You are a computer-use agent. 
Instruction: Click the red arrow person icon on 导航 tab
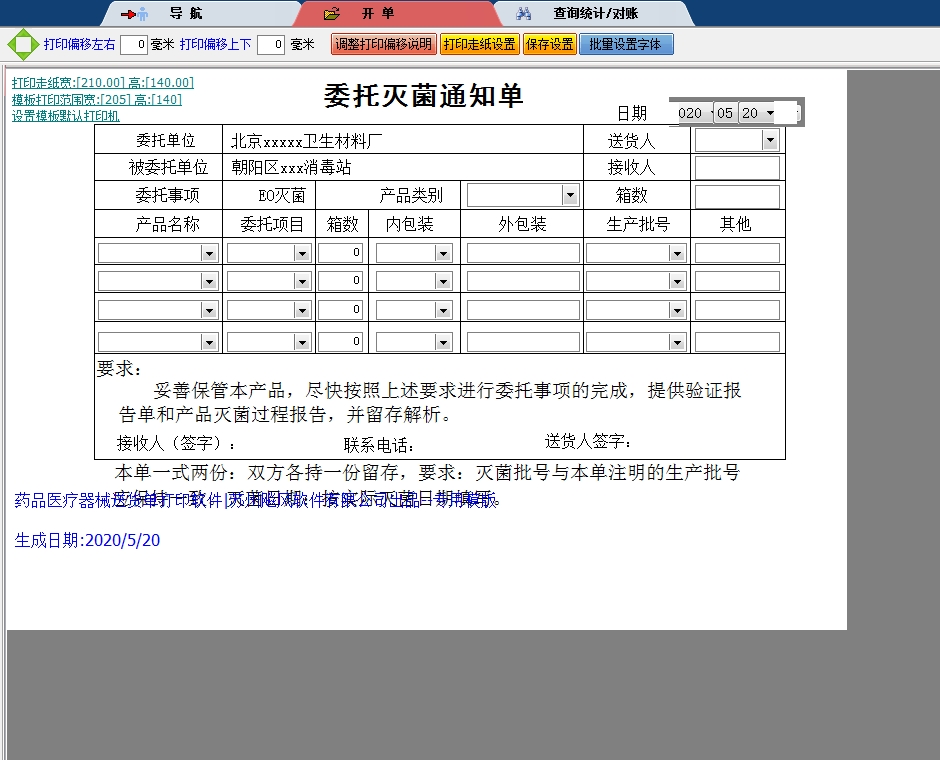point(135,13)
